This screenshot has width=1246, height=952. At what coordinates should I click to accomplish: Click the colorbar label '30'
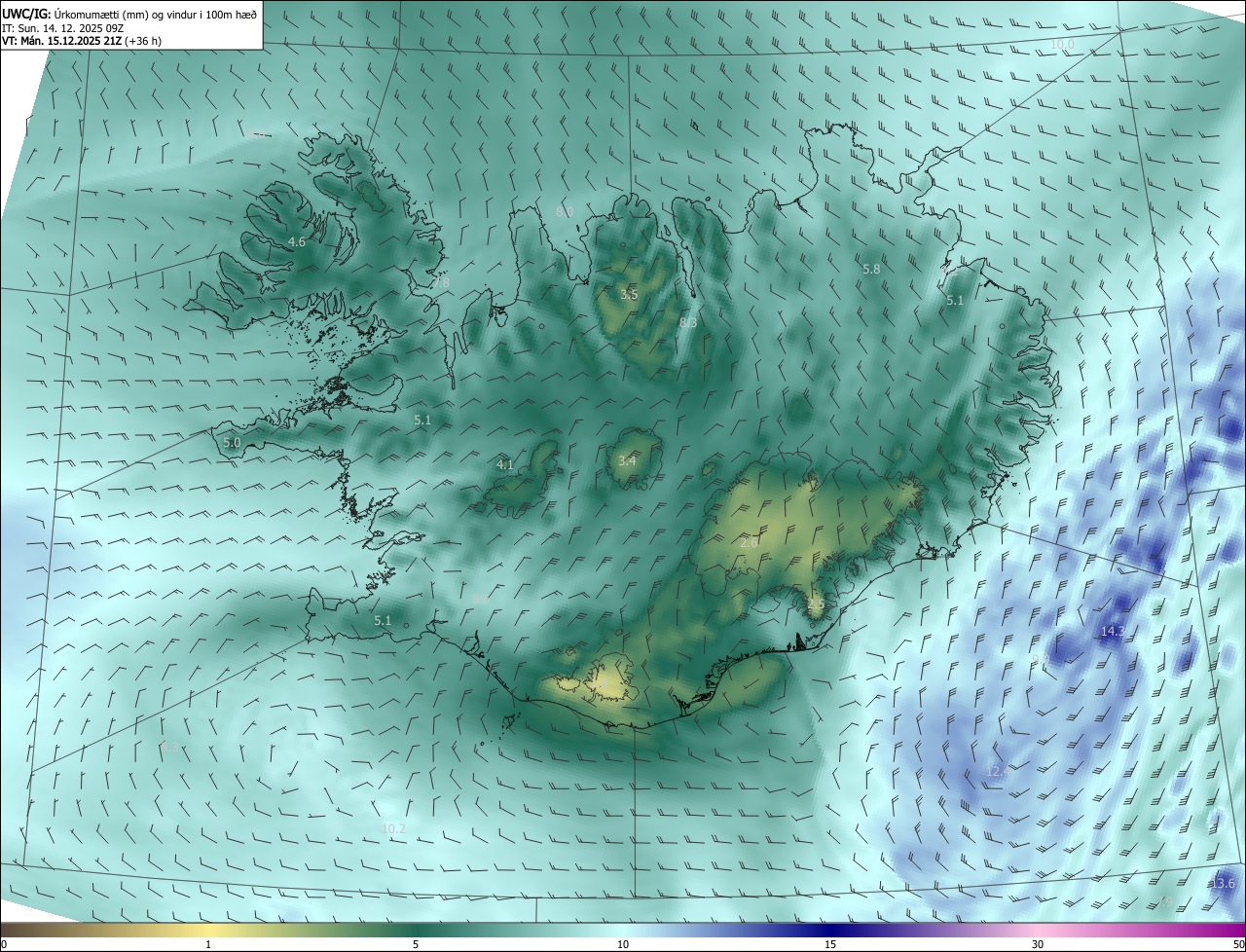(x=1038, y=944)
